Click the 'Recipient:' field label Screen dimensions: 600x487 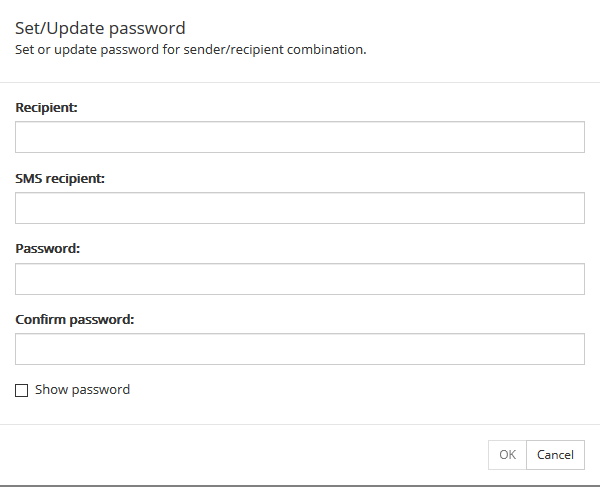coord(47,107)
